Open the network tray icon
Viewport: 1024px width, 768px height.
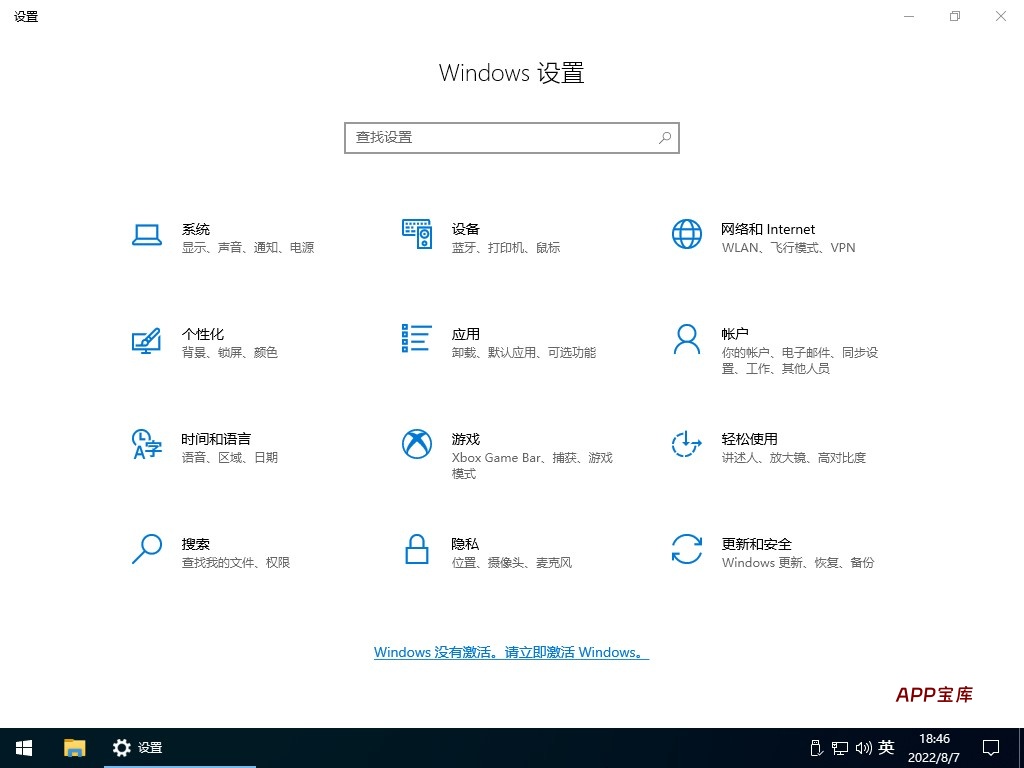840,748
